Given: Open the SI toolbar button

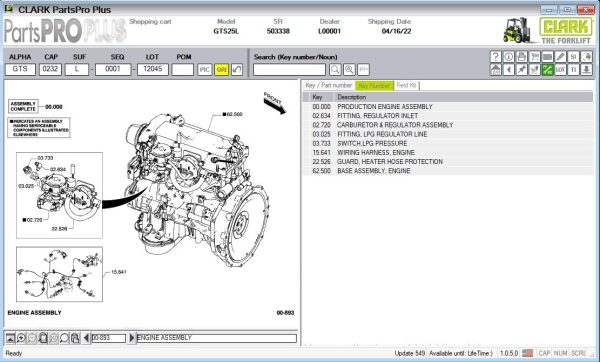Looking at the screenshot, I should pos(573,57).
